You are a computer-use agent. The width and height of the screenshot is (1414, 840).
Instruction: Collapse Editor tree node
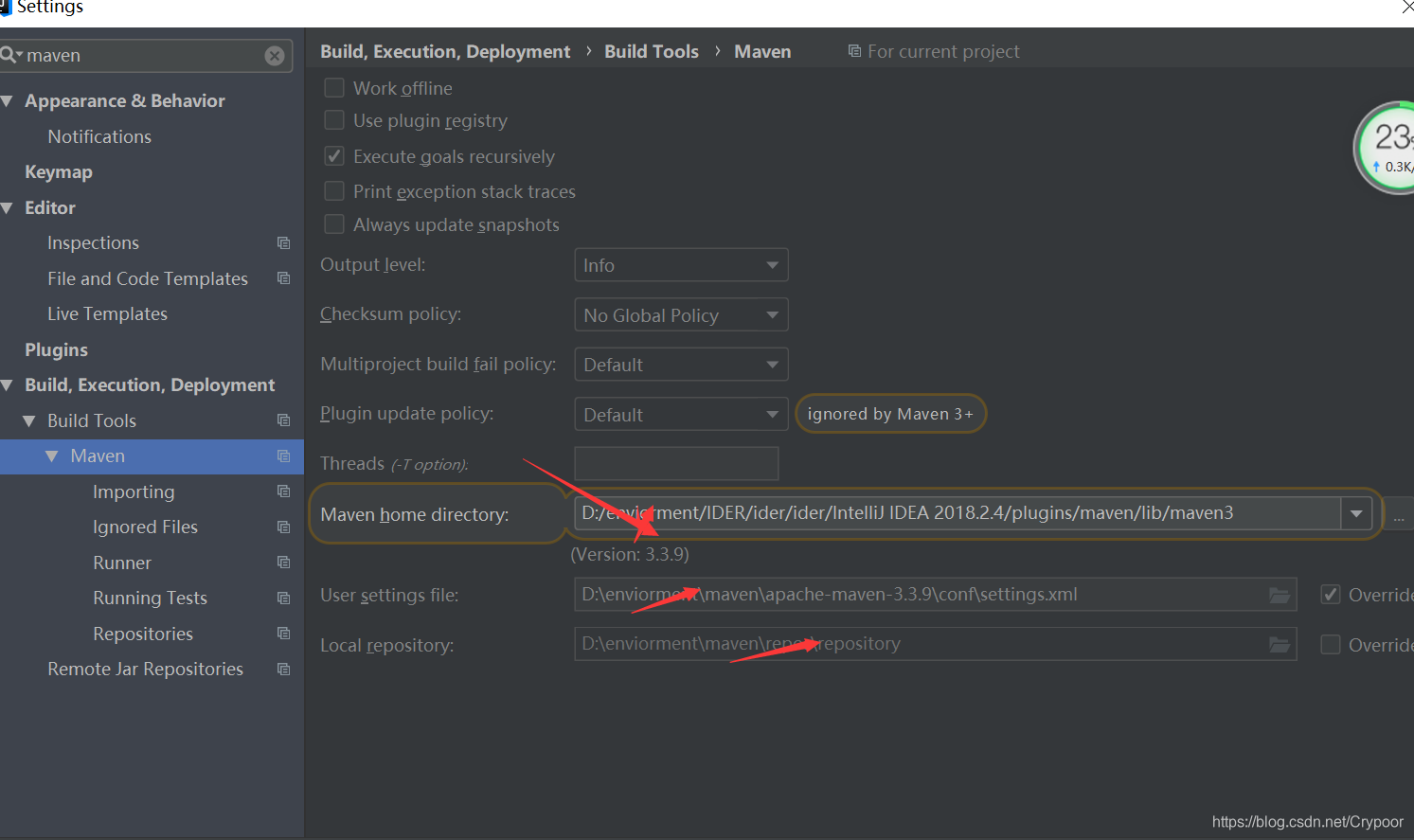click(x=7, y=208)
